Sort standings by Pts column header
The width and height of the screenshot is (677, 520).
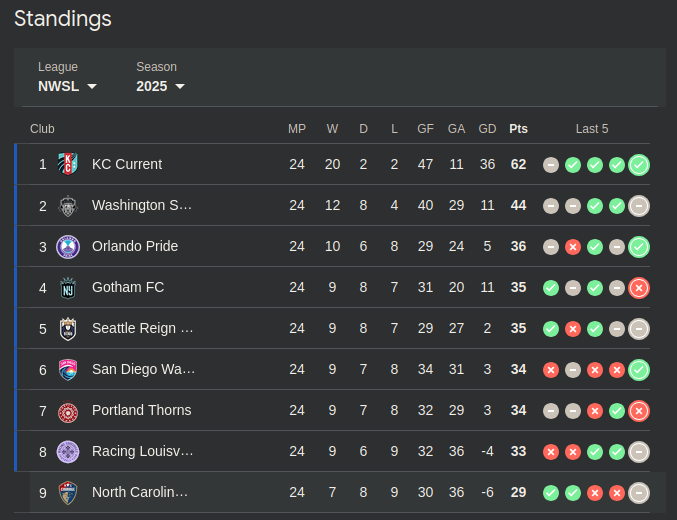pos(518,129)
